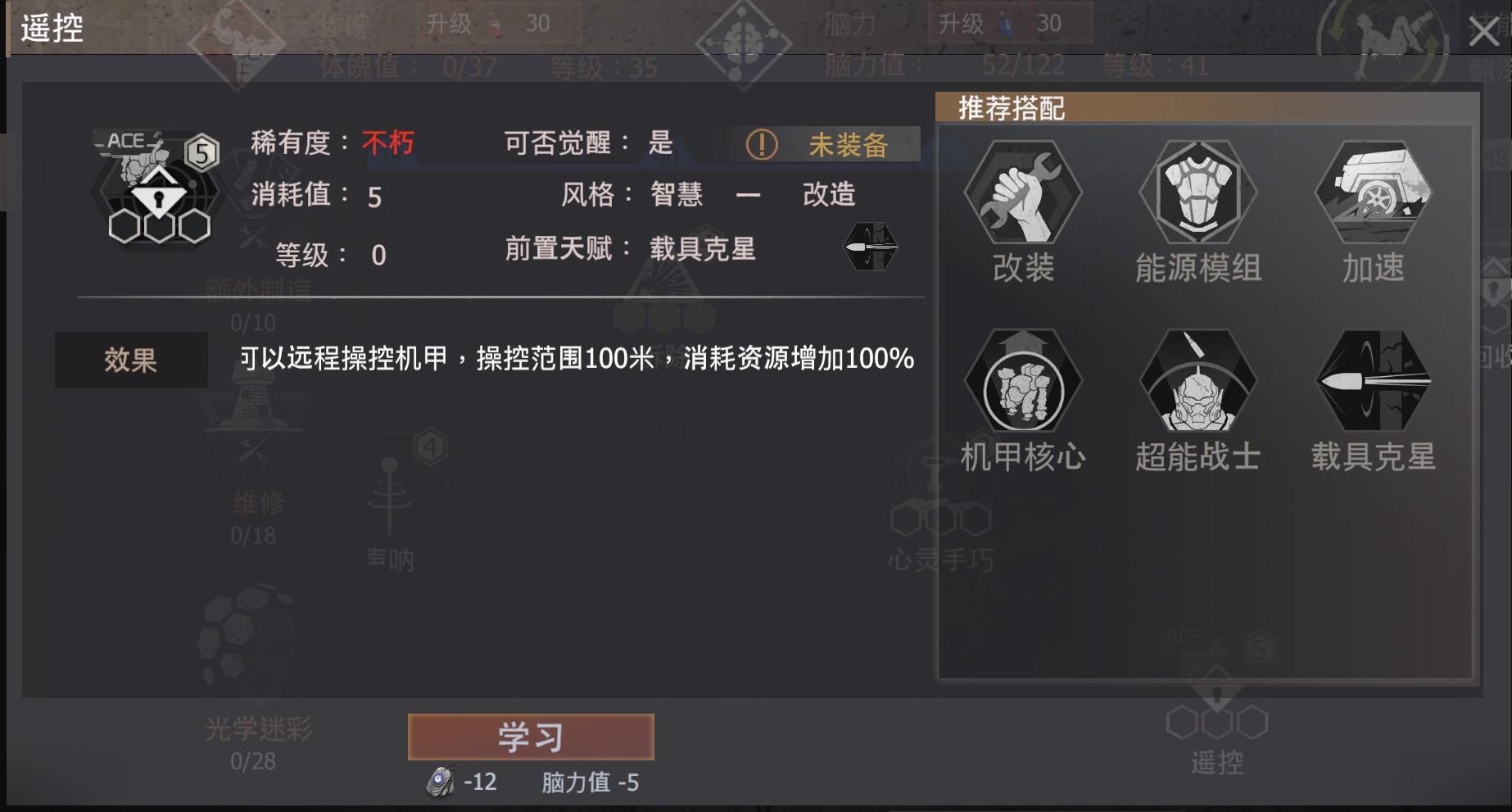This screenshot has height=812, width=1512.
Task: Select the 改装 wrench talent icon
Action: click(x=1023, y=192)
